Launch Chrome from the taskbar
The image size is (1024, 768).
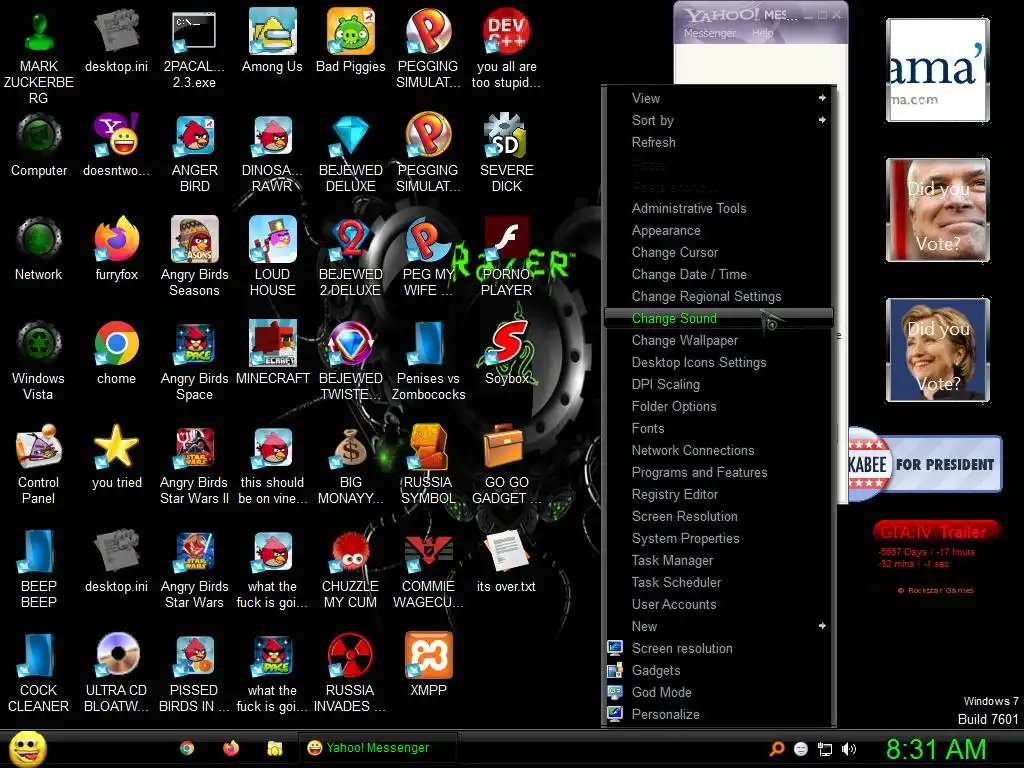click(x=187, y=748)
